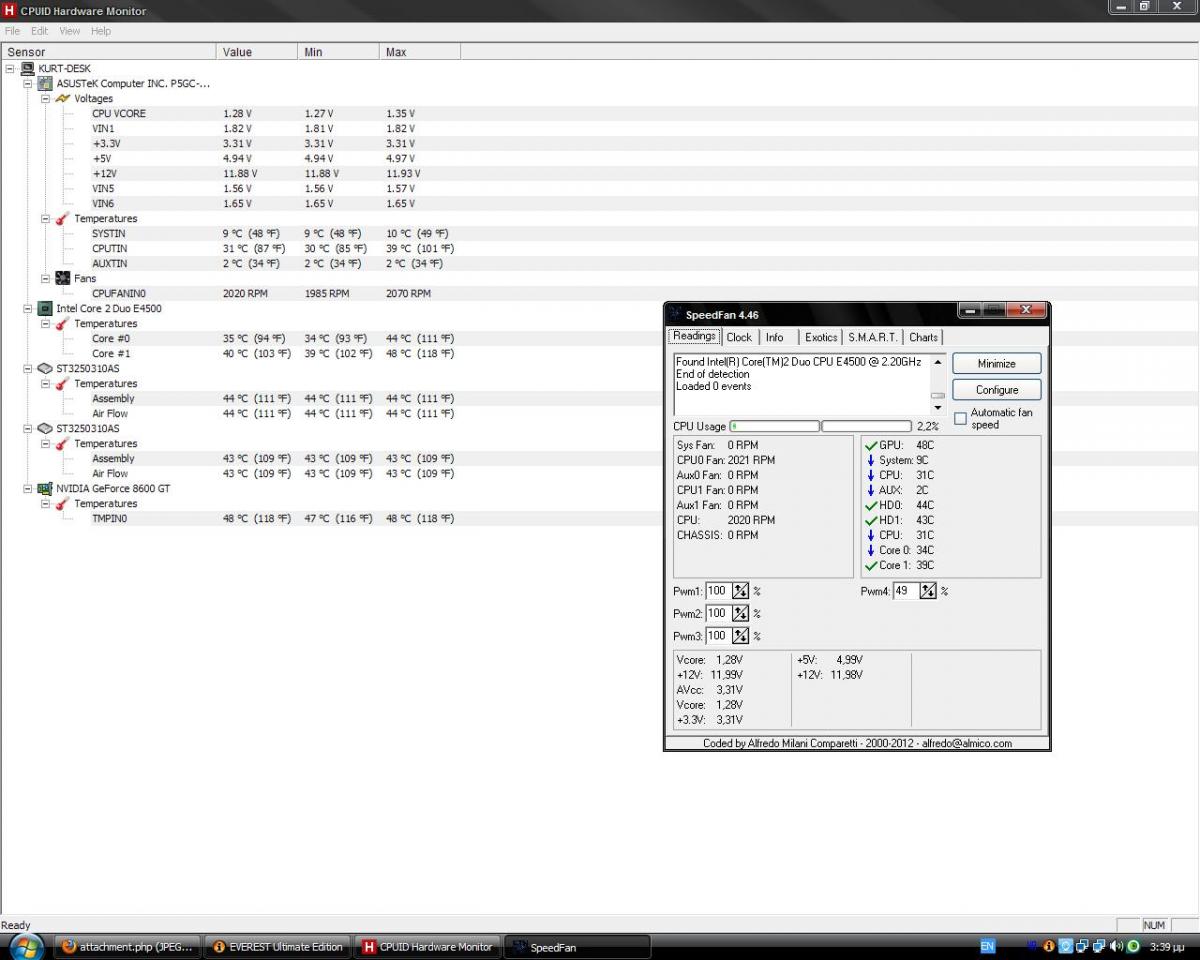Click the EN language indicator in the tray
The width and height of the screenshot is (1200, 960).
tap(987, 946)
